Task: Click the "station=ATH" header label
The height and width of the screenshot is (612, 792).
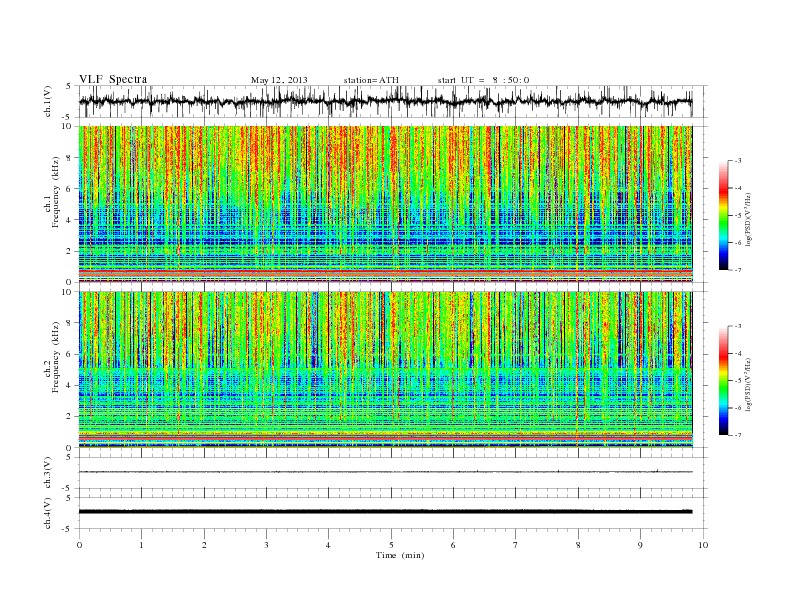Action: (x=371, y=80)
